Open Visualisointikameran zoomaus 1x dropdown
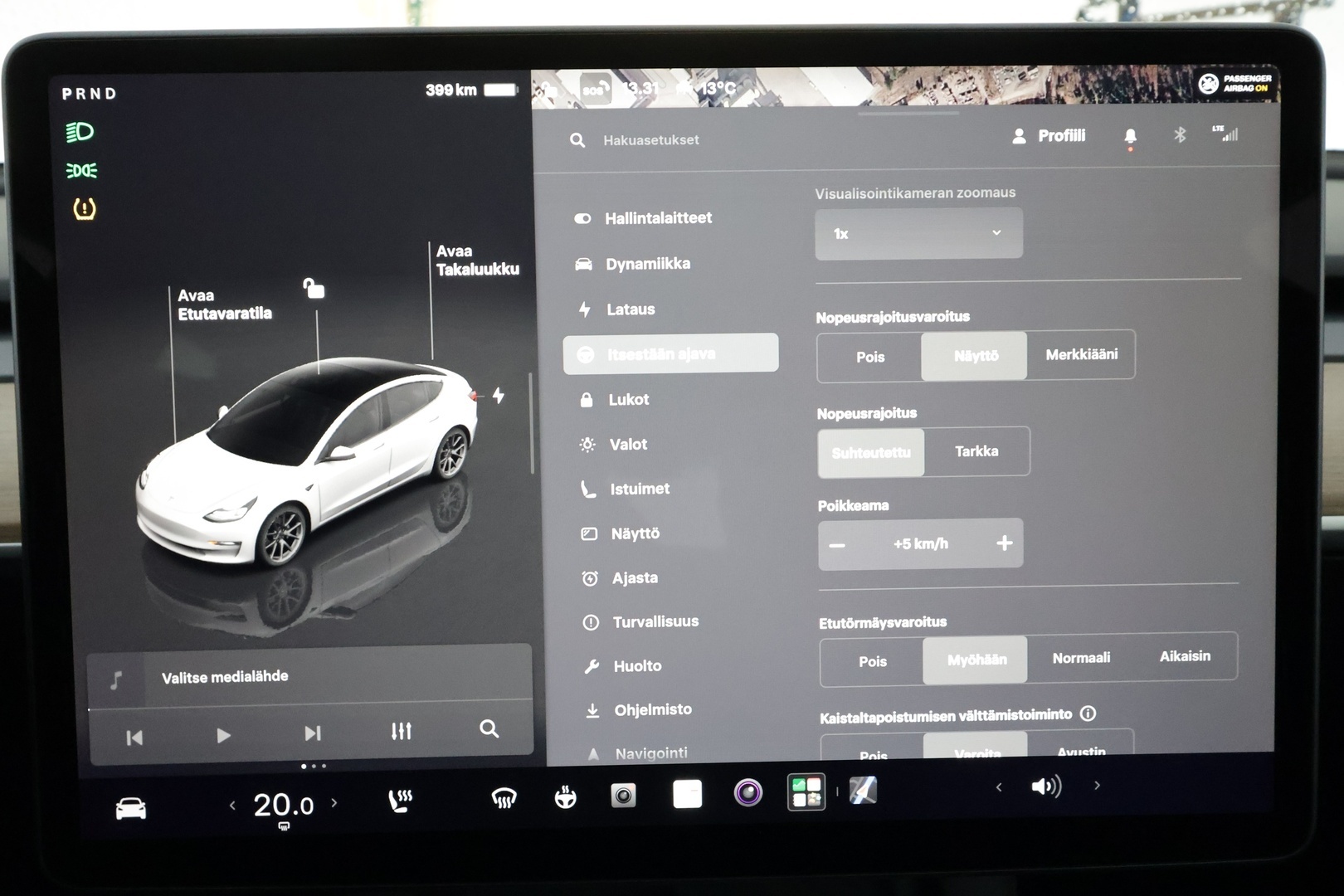Screen dimensions: 1344x896 (x=918, y=234)
